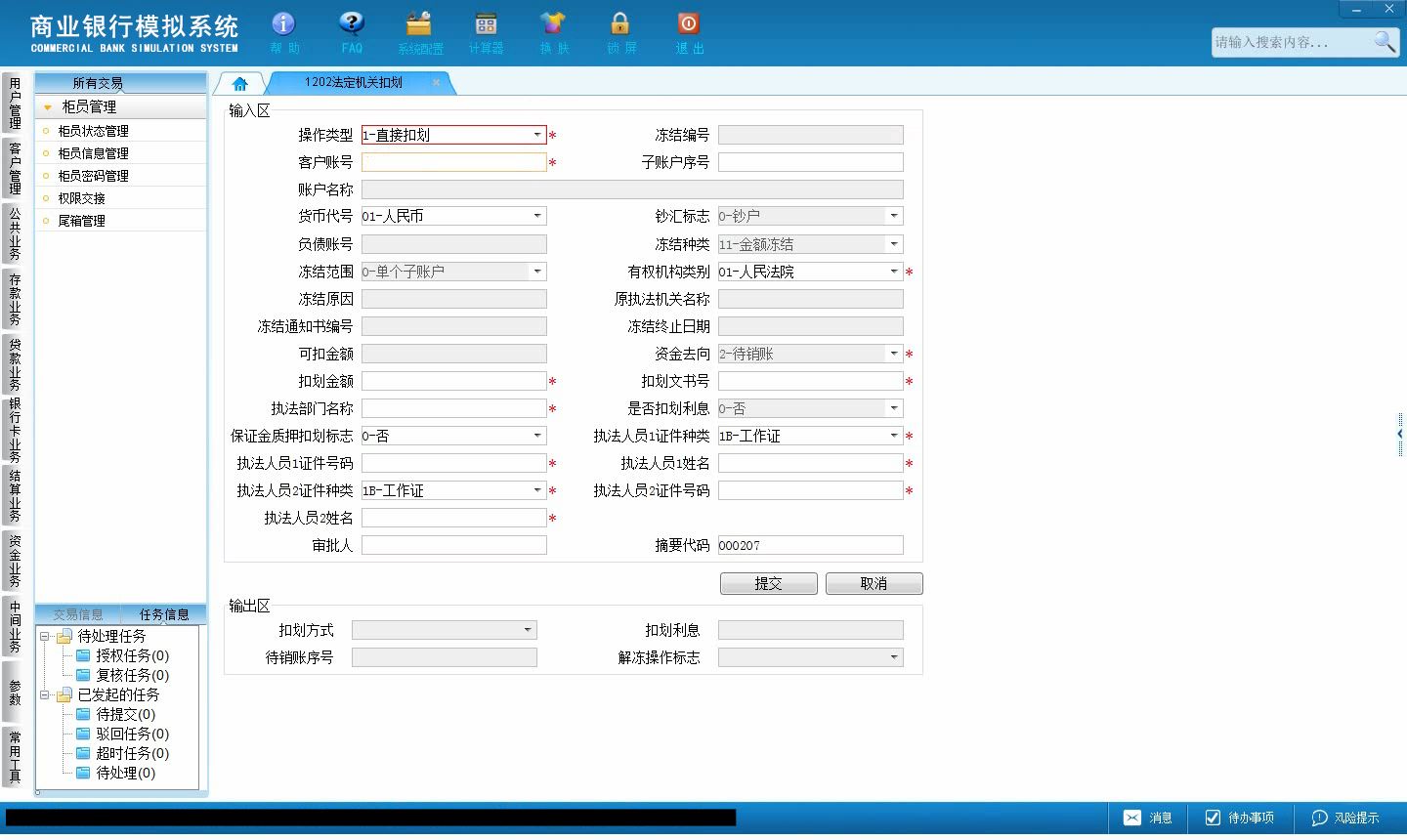Click the 摘要代码 field with 000207
The height and width of the screenshot is (840, 1407).
(x=811, y=545)
